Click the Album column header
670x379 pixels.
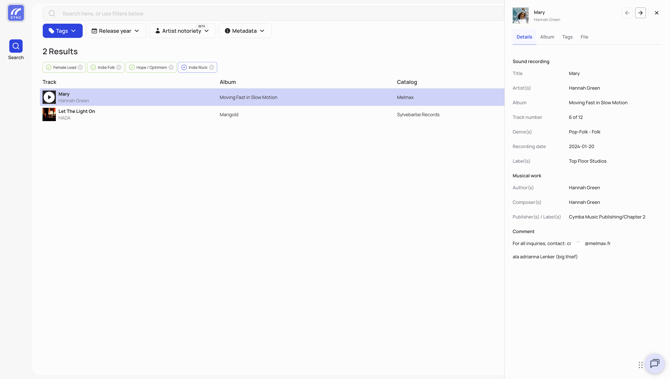pyautogui.click(x=228, y=82)
